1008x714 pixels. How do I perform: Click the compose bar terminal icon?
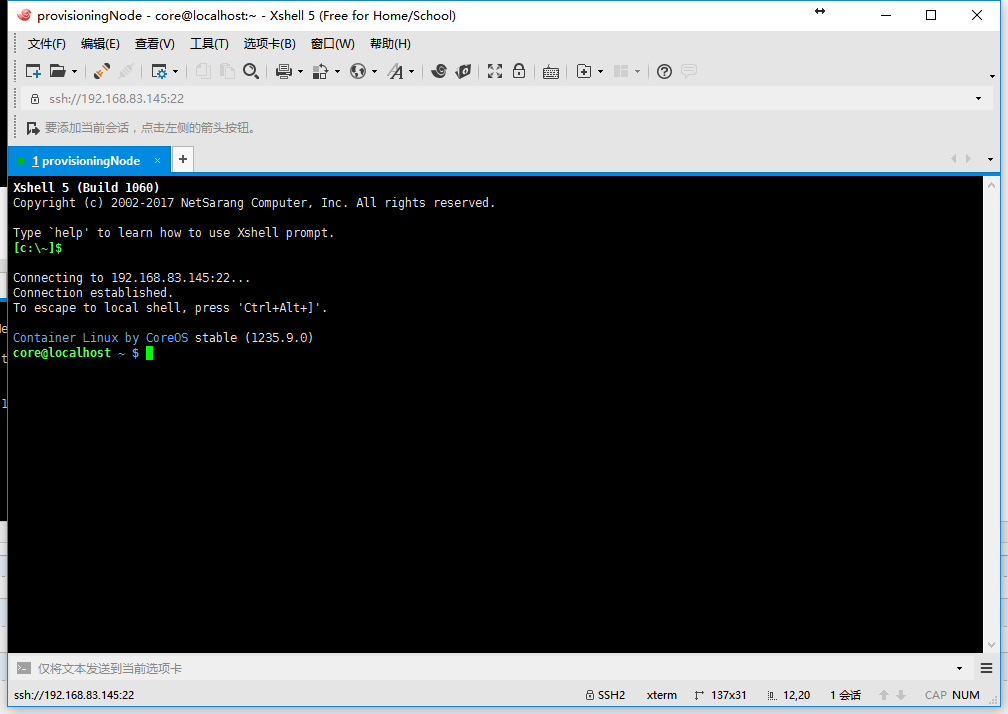pyautogui.click(x=24, y=668)
